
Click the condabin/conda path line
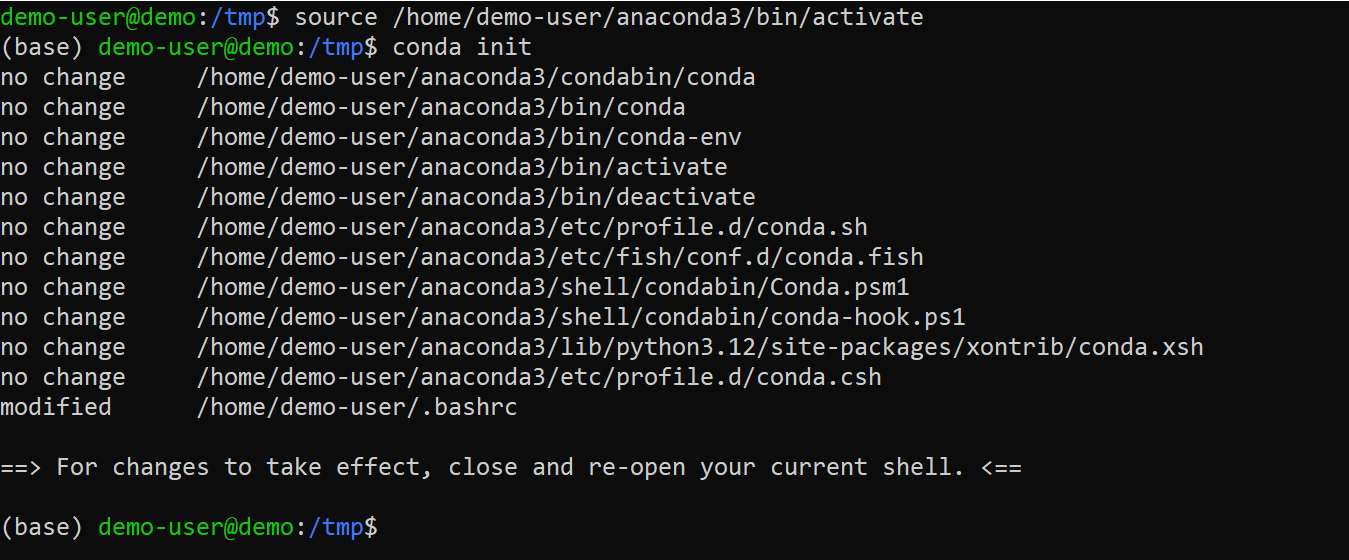click(x=476, y=77)
